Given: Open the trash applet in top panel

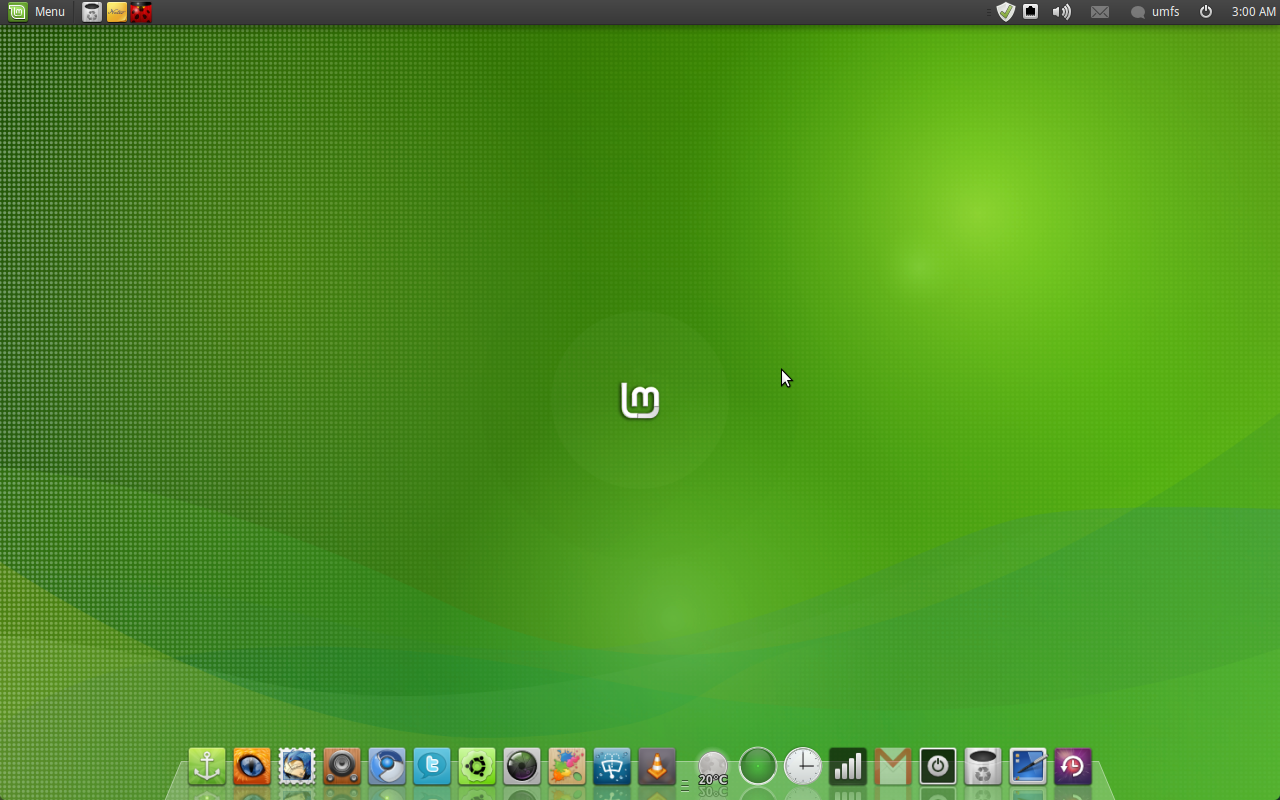Looking at the screenshot, I should (x=91, y=12).
